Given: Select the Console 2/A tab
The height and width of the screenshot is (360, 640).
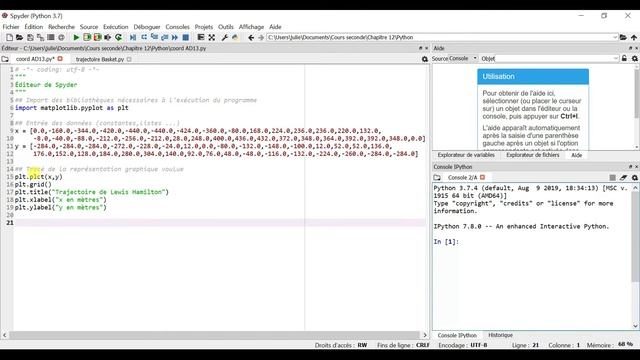Looking at the screenshot, I should [x=462, y=178].
